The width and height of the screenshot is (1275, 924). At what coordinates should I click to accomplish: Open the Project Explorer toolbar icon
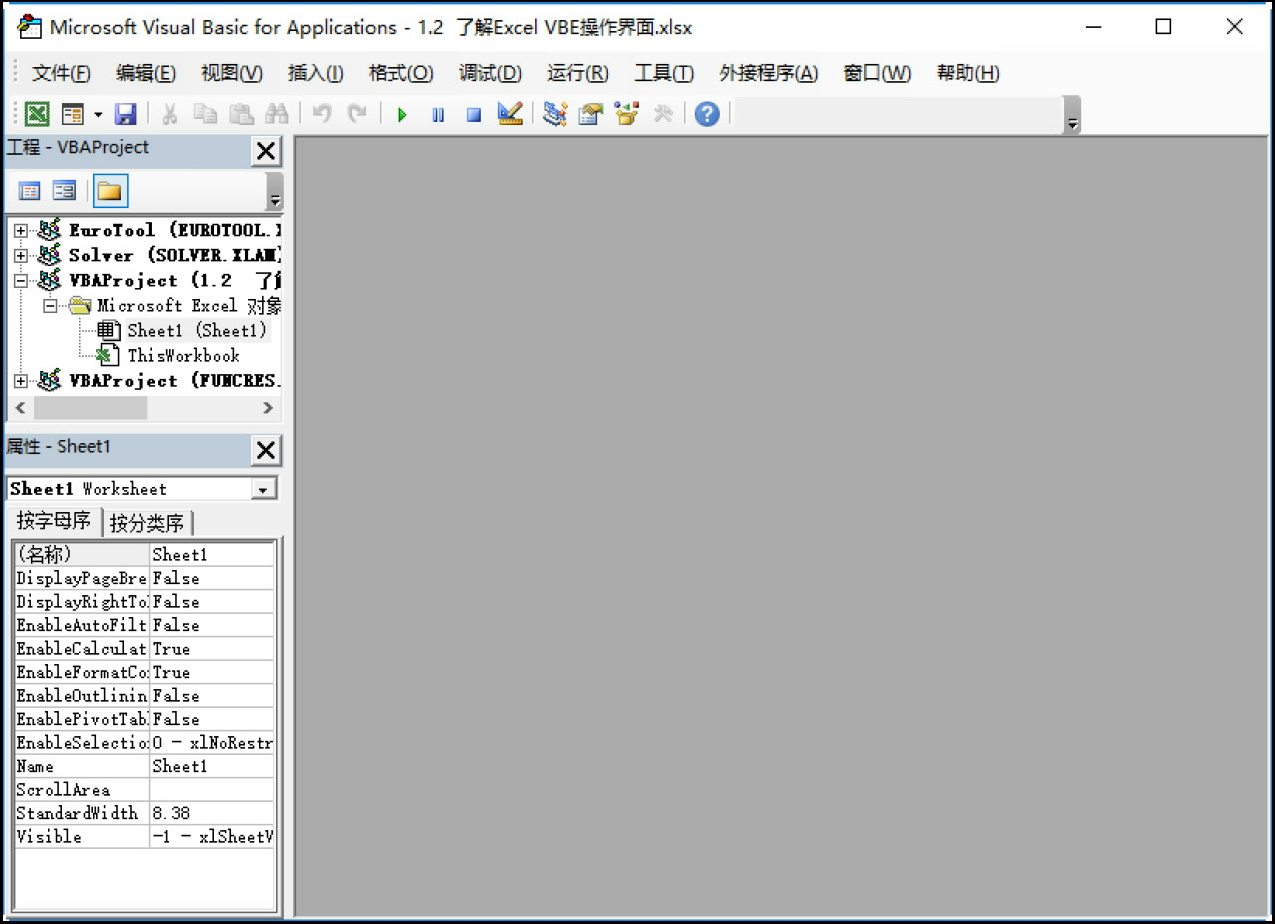tap(555, 114)
